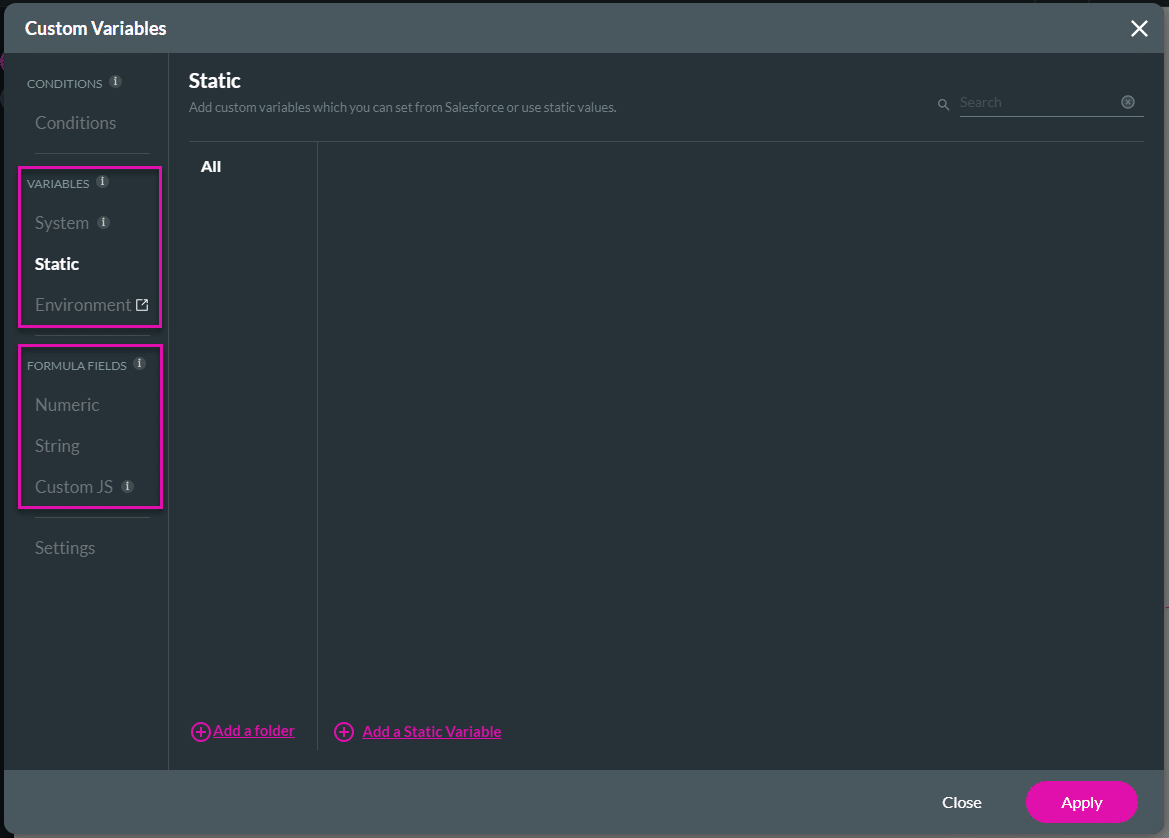Select Conditions in the sidebar
1169x838 pixels.
click(x=75, y=123)
